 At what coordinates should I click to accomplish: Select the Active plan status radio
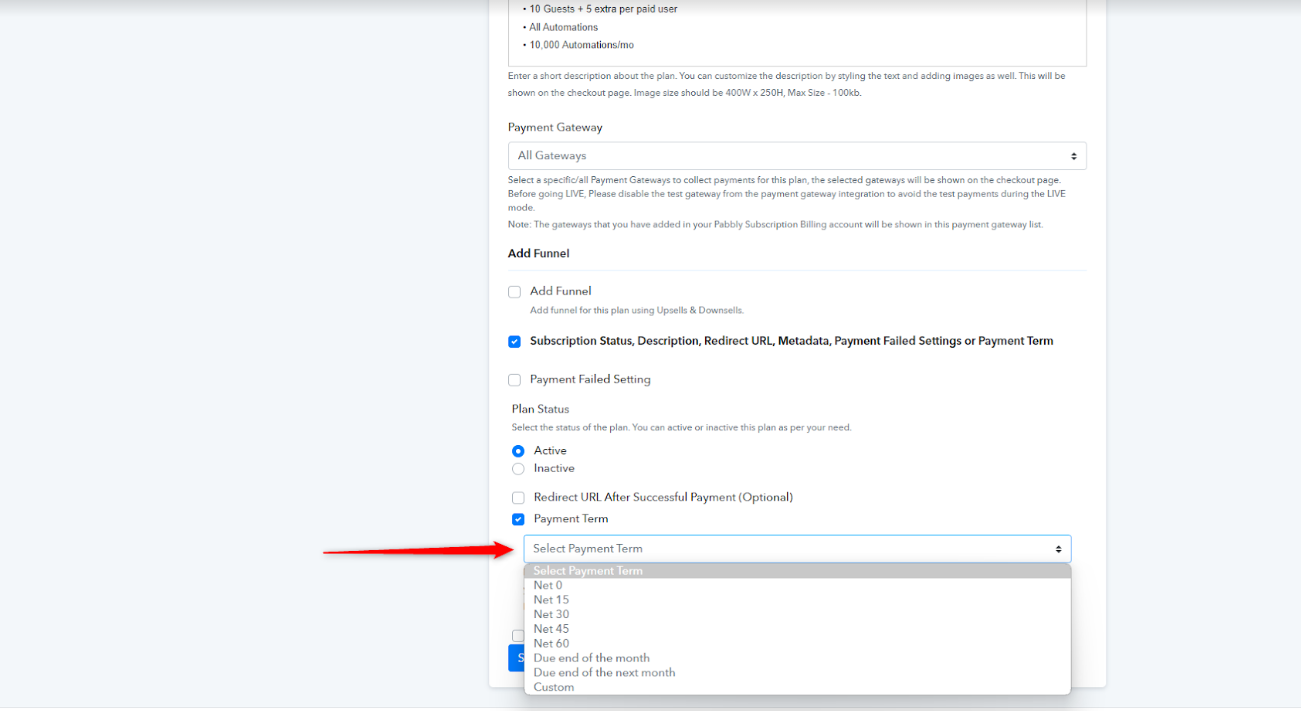pos(518,451)
